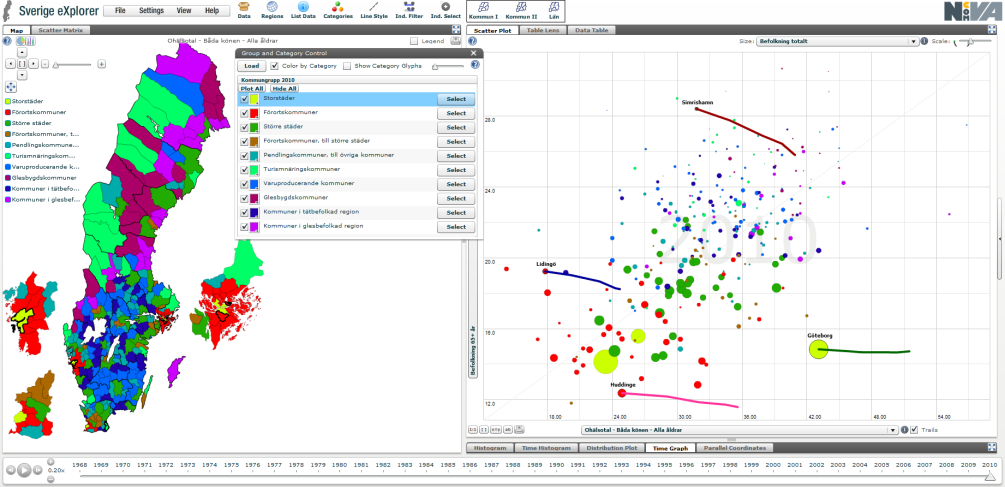Open the X-axis attribute dropdown

(740, 430)
